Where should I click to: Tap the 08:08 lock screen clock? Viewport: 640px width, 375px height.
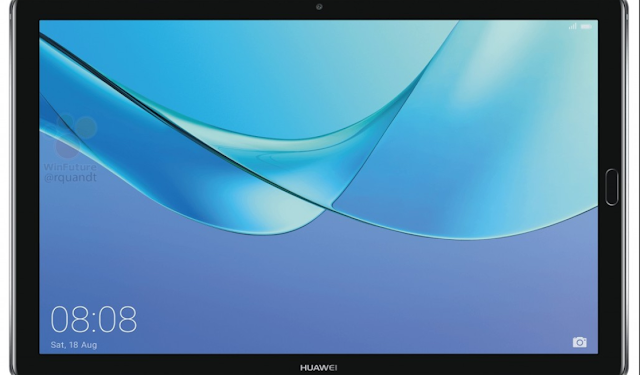click(x=94, y=319)
